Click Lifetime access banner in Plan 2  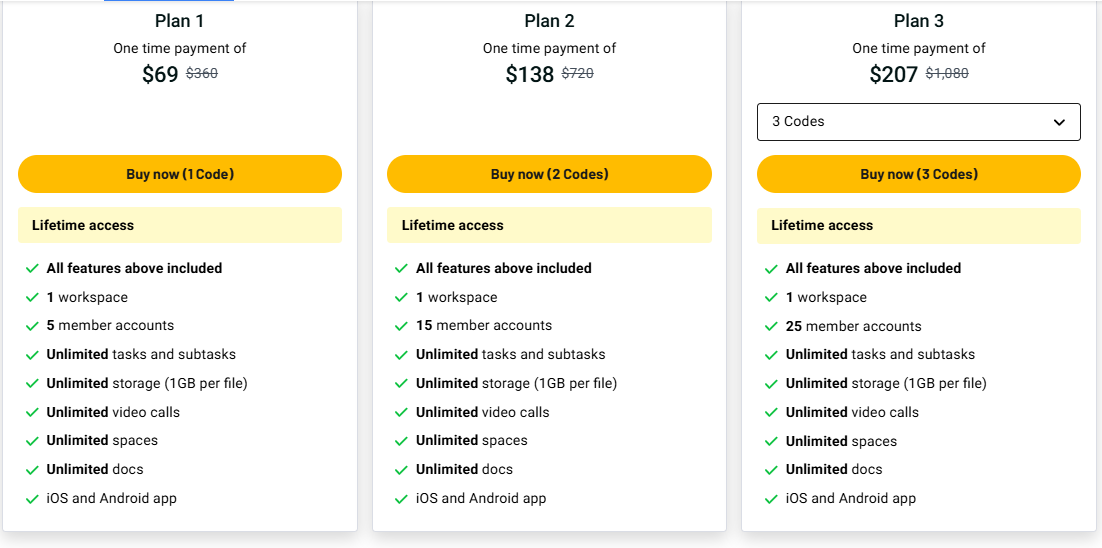[x=549, y=225]
